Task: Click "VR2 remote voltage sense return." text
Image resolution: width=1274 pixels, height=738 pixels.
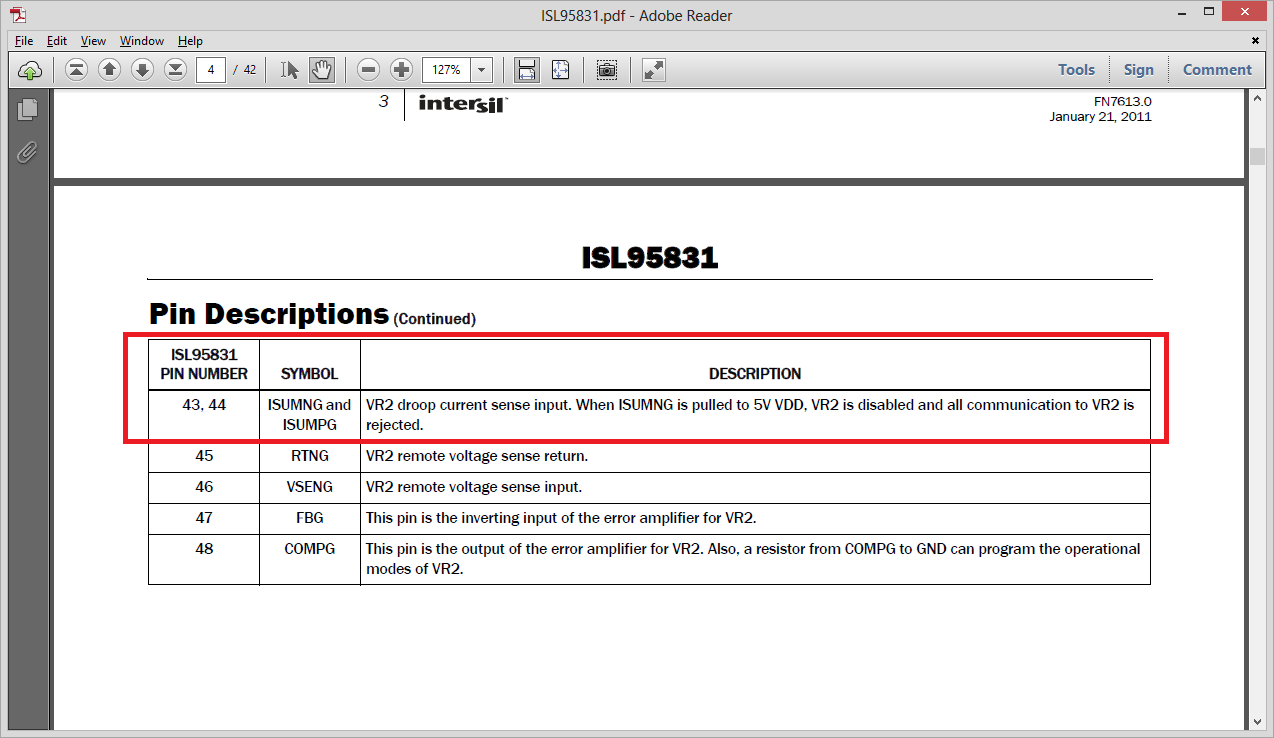Action: click(x=477, y=456)
